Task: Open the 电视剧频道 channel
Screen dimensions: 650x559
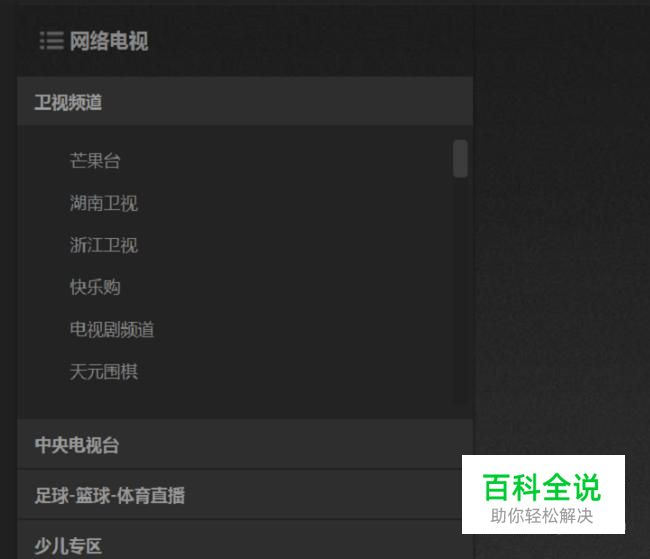Action: coord(112,330)
